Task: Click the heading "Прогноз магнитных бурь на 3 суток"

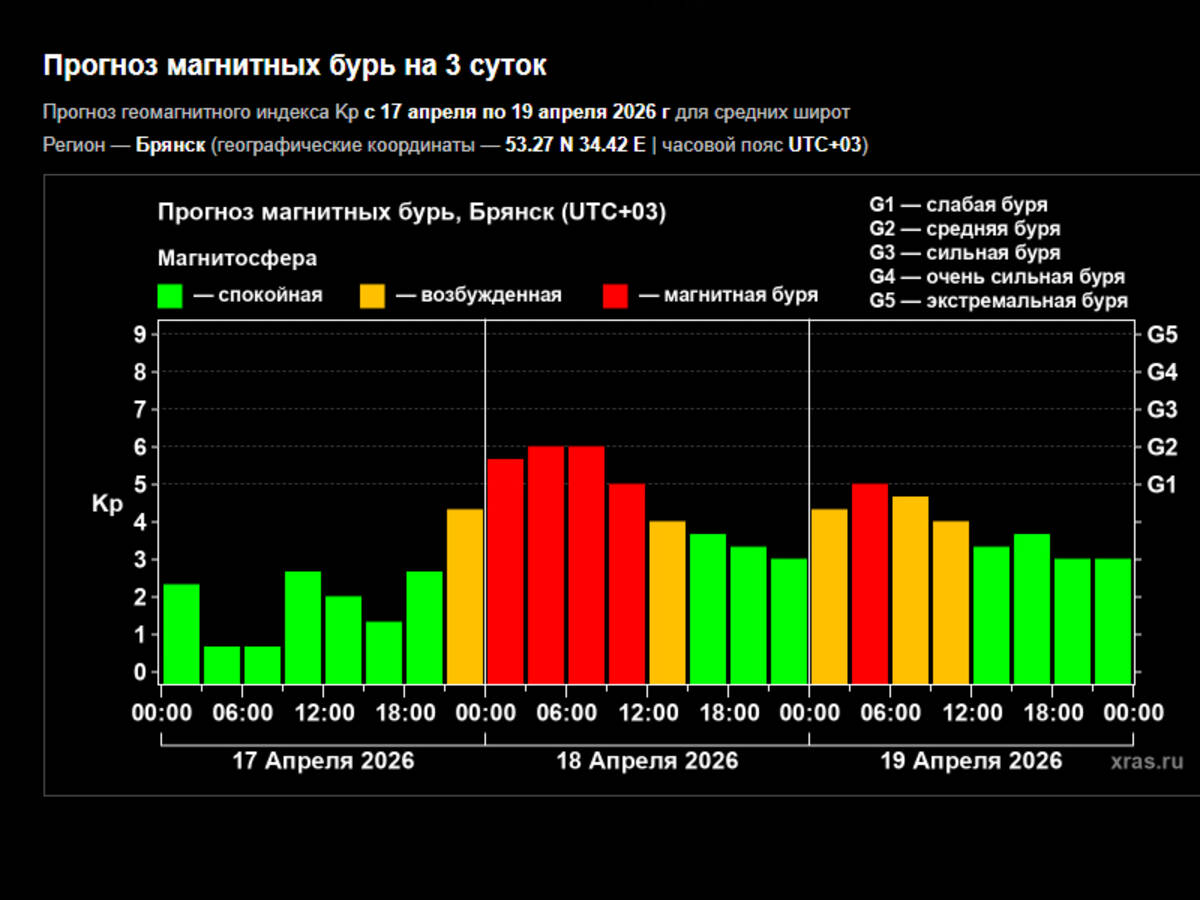Action: tap(295, 66)
